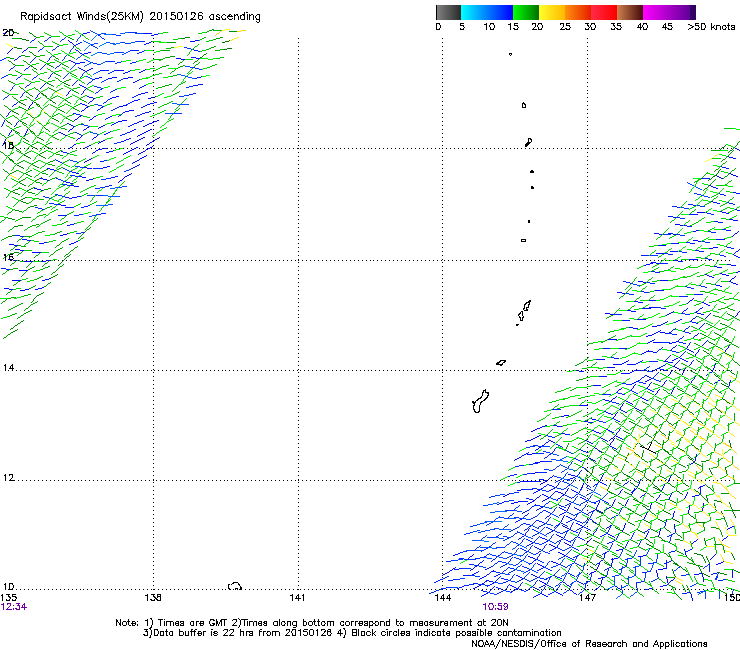Image resolution: width=740 pixels, height=650 pixels.
Task: Click the latitude label '14'
Action: pos(8,368)
